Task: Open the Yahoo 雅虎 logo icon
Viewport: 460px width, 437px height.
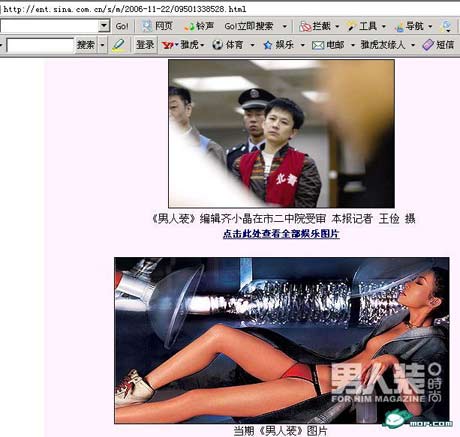Action: (168, 45)
